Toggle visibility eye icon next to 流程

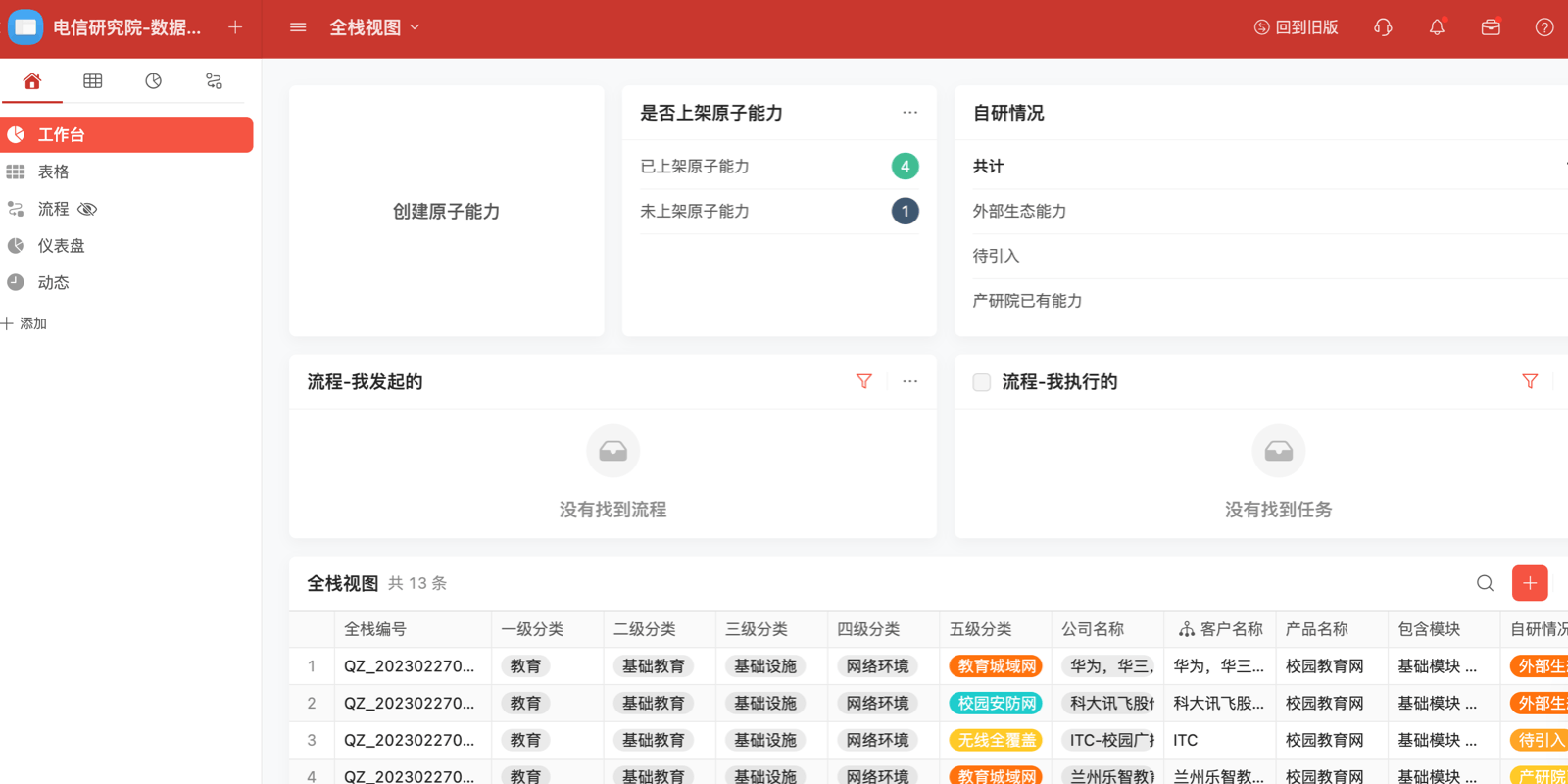[x=87, y=209]
